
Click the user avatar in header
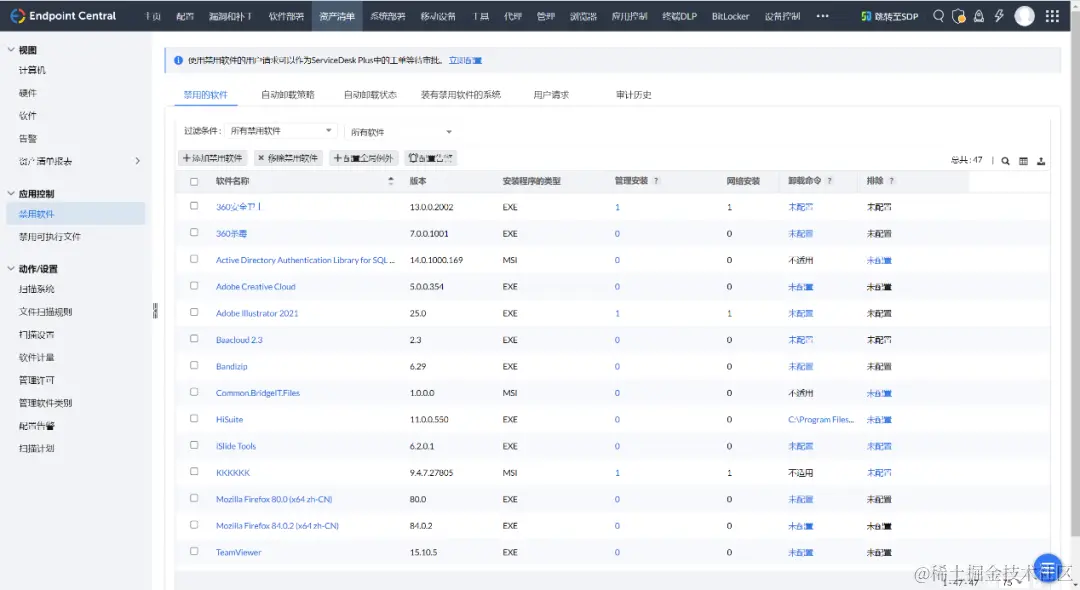pyautogui.click(x=1024, y=16)
